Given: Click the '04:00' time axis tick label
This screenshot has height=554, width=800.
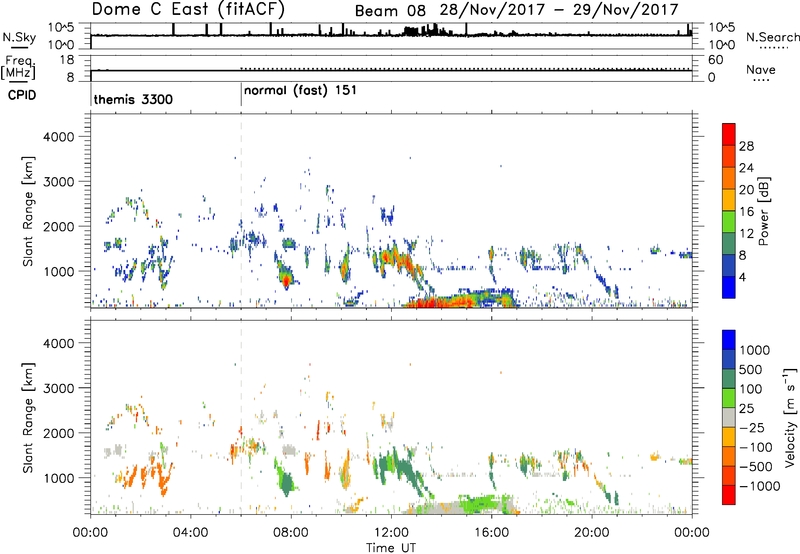Looking at the screenshot, I should click(x=191, y=533).
